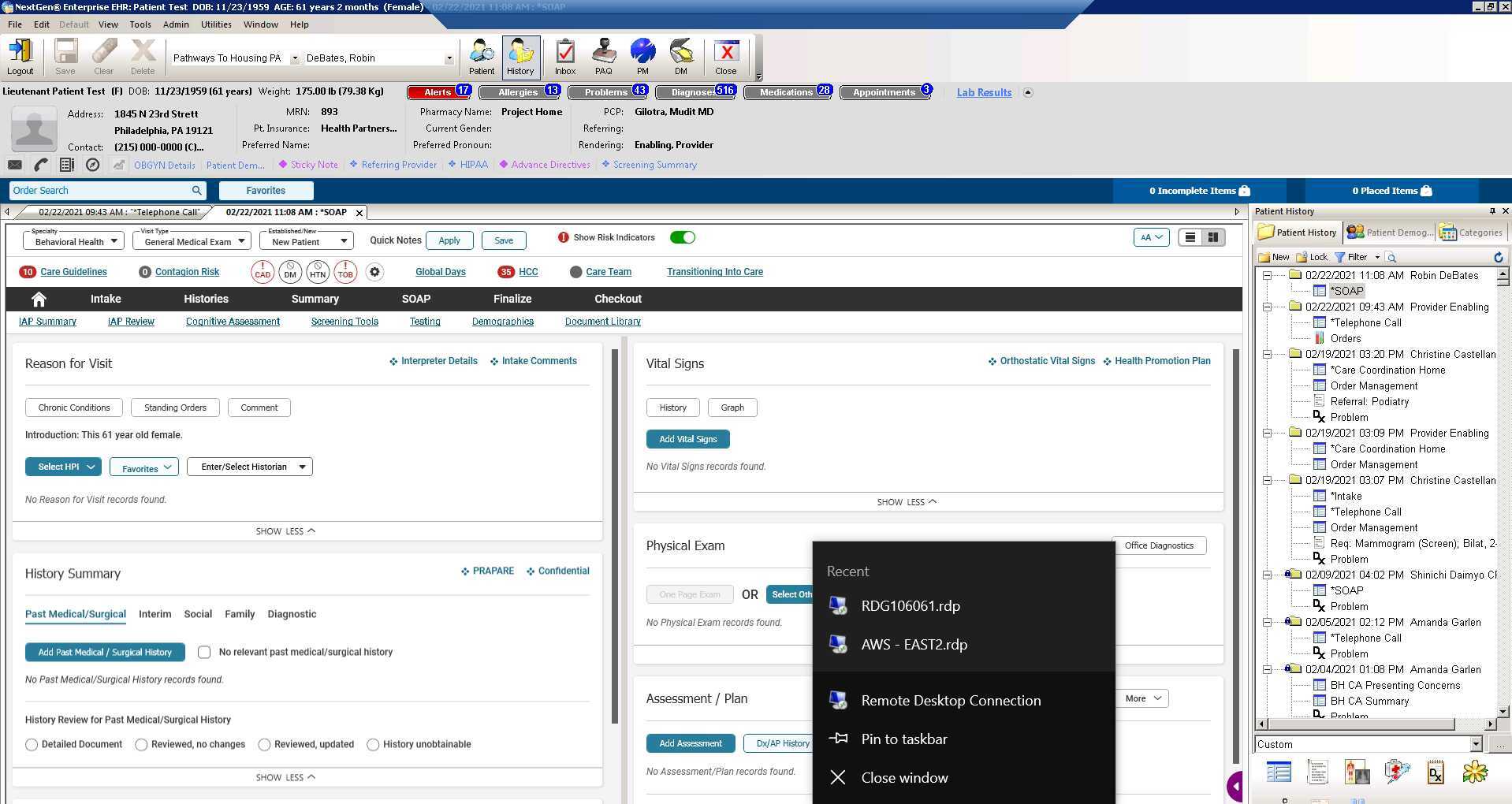Switch to the Social history tab
Viewport: 1512px width, 804px height.
[197, 614]
